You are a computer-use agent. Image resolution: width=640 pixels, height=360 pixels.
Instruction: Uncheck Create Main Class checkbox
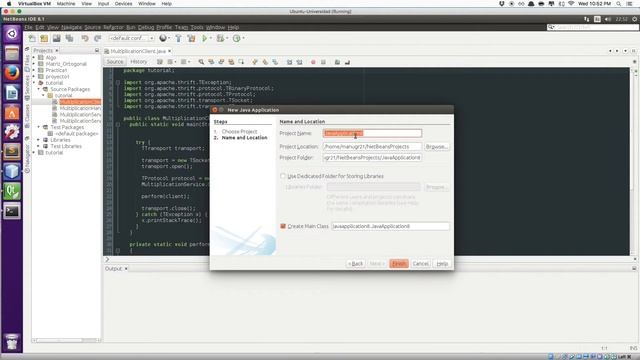(x=283, y=226)
